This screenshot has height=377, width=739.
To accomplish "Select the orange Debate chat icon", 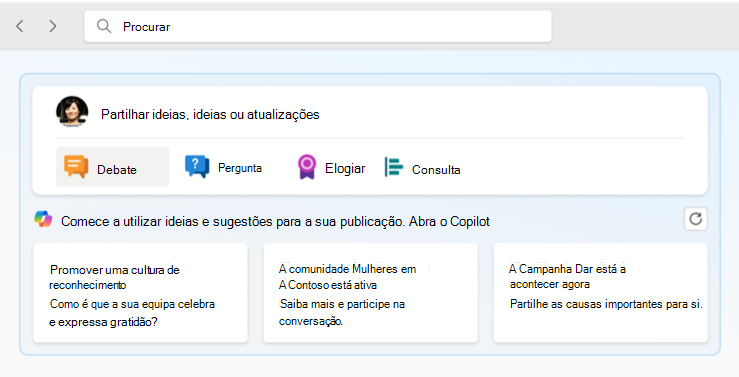I will tap(76, 167).
